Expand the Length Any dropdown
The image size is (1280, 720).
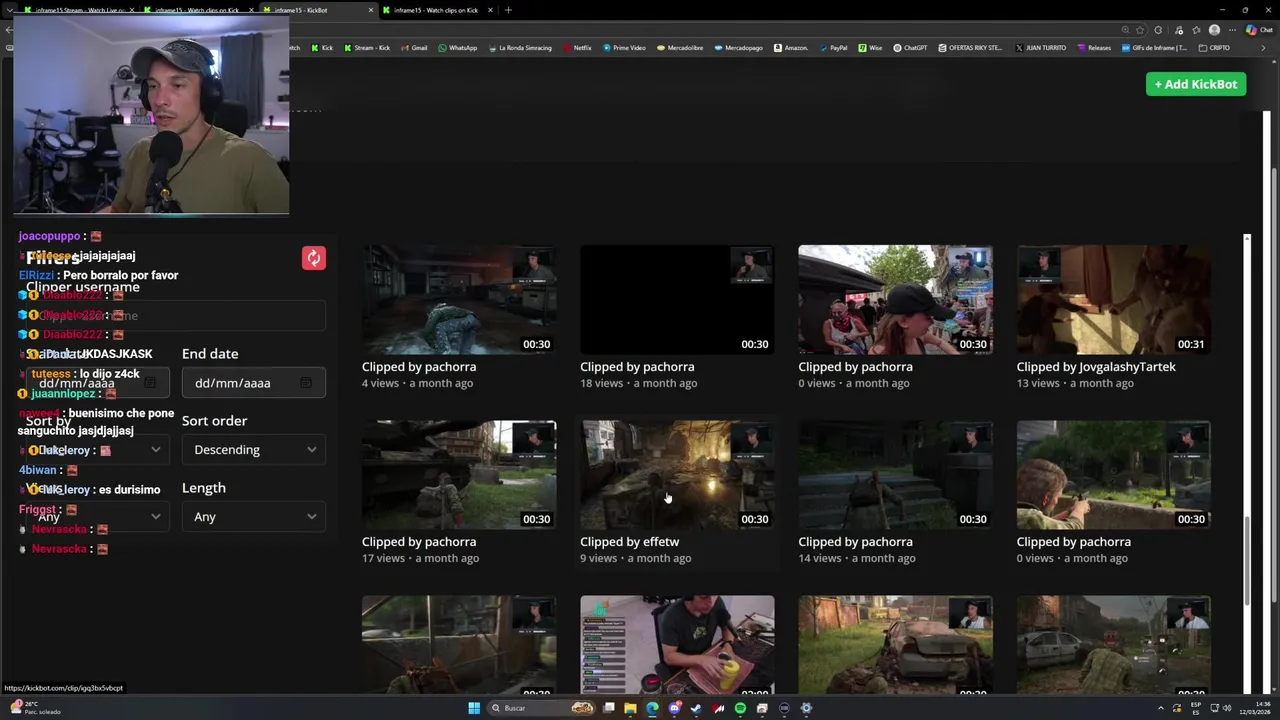(254, 517)
